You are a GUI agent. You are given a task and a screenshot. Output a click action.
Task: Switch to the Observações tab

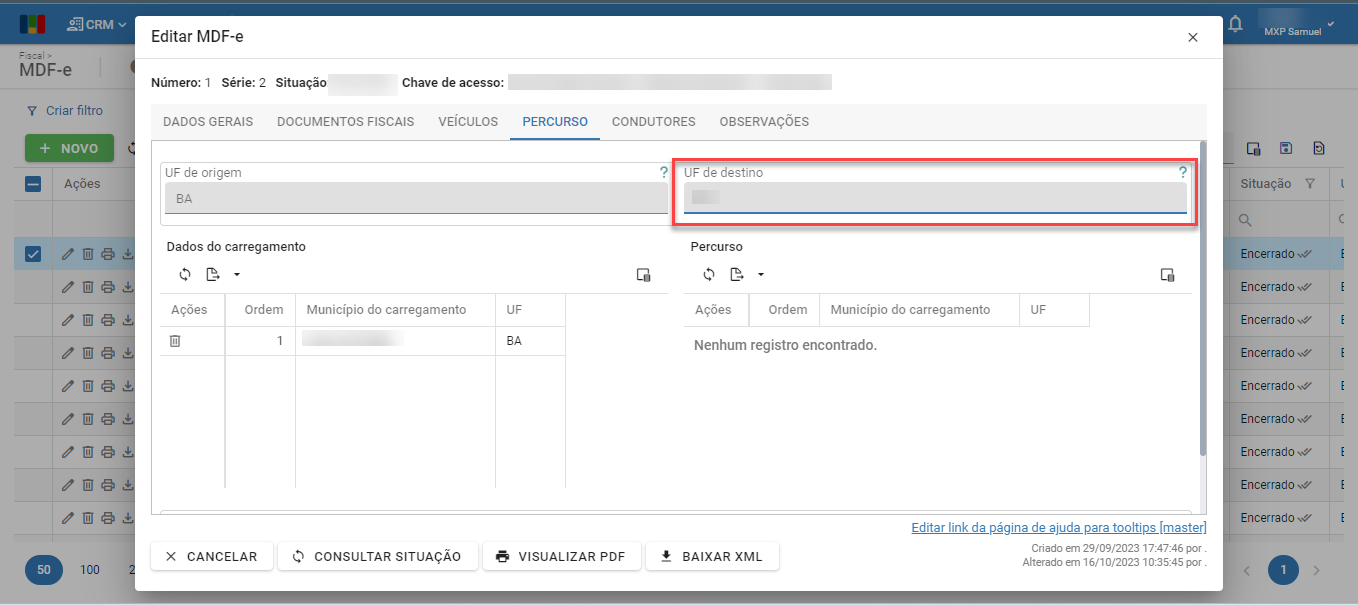click(x=764, y=122)
